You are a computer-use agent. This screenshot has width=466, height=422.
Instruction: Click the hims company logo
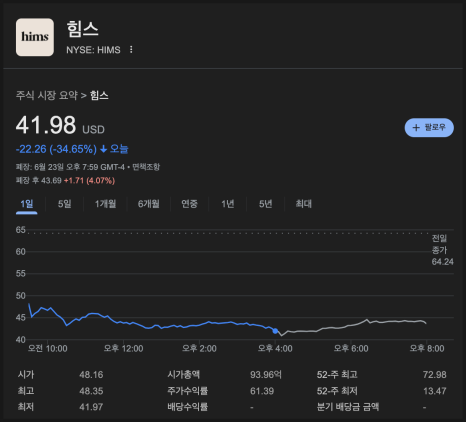coord(35,37)
